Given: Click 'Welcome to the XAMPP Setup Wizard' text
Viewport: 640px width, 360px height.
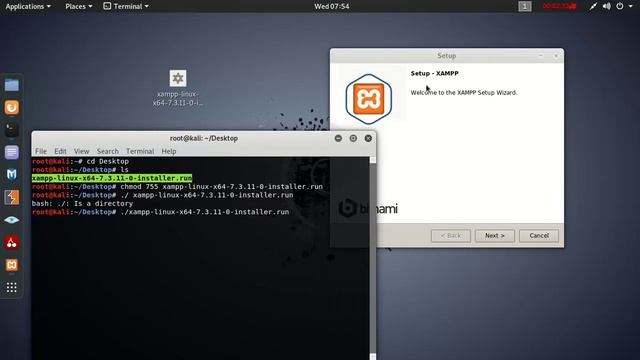Looking at the screenshot, I should coord(464,93).
